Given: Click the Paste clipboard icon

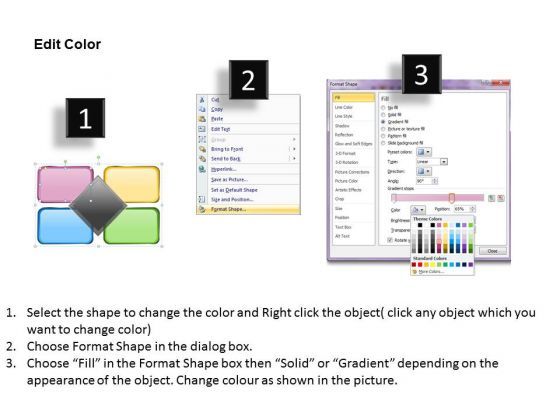Looking at the screenshot, I should [x=202, y=119].
